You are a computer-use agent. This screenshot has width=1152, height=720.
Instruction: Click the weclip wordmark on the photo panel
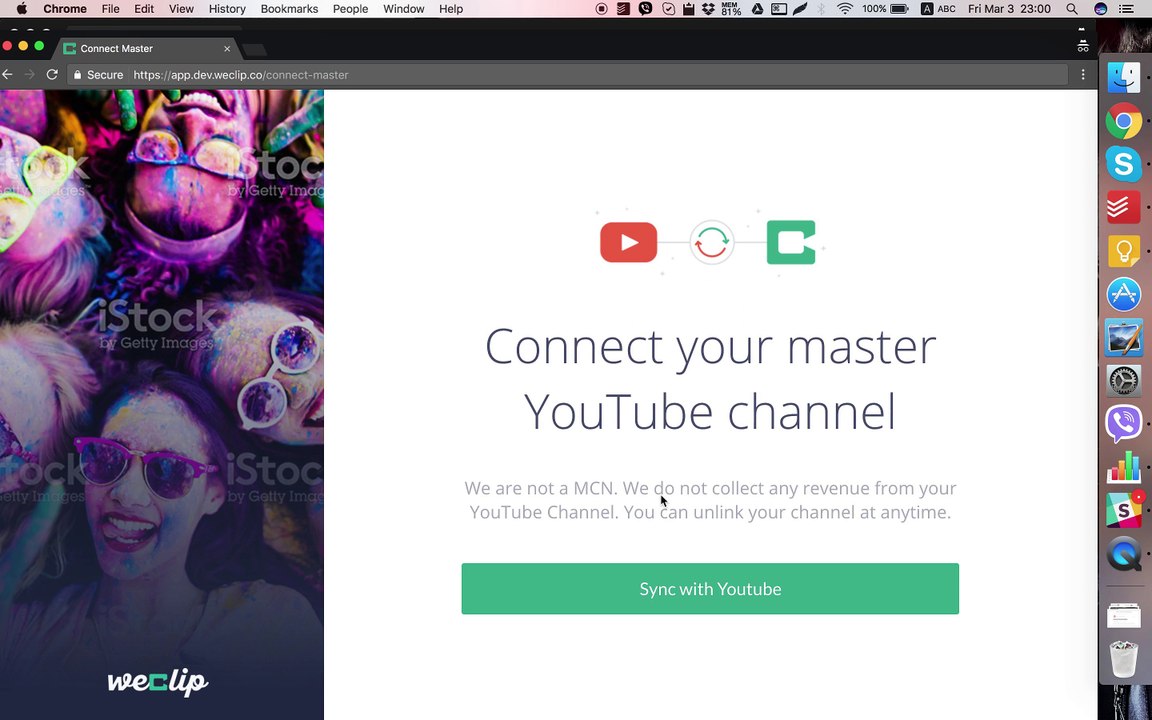pyautogui.click(x=158, y=682)
